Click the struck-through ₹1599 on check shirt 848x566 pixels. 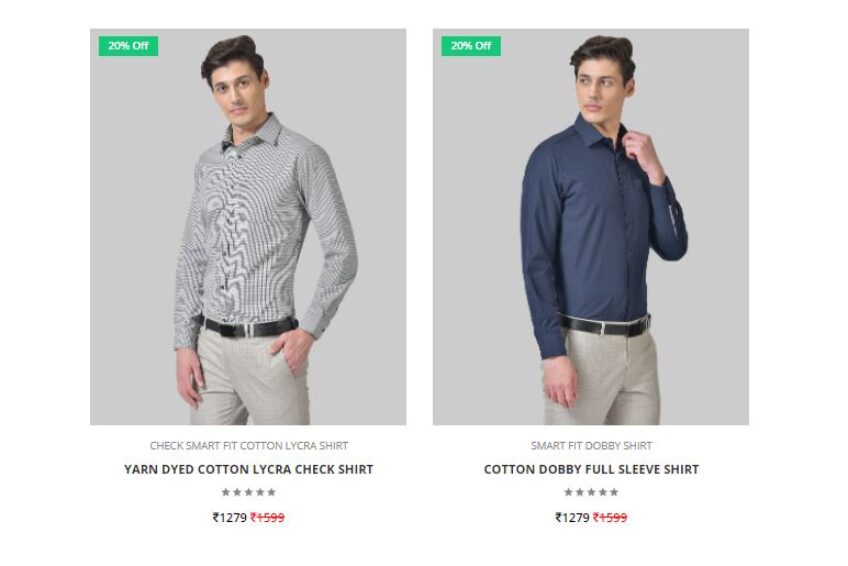267,517
